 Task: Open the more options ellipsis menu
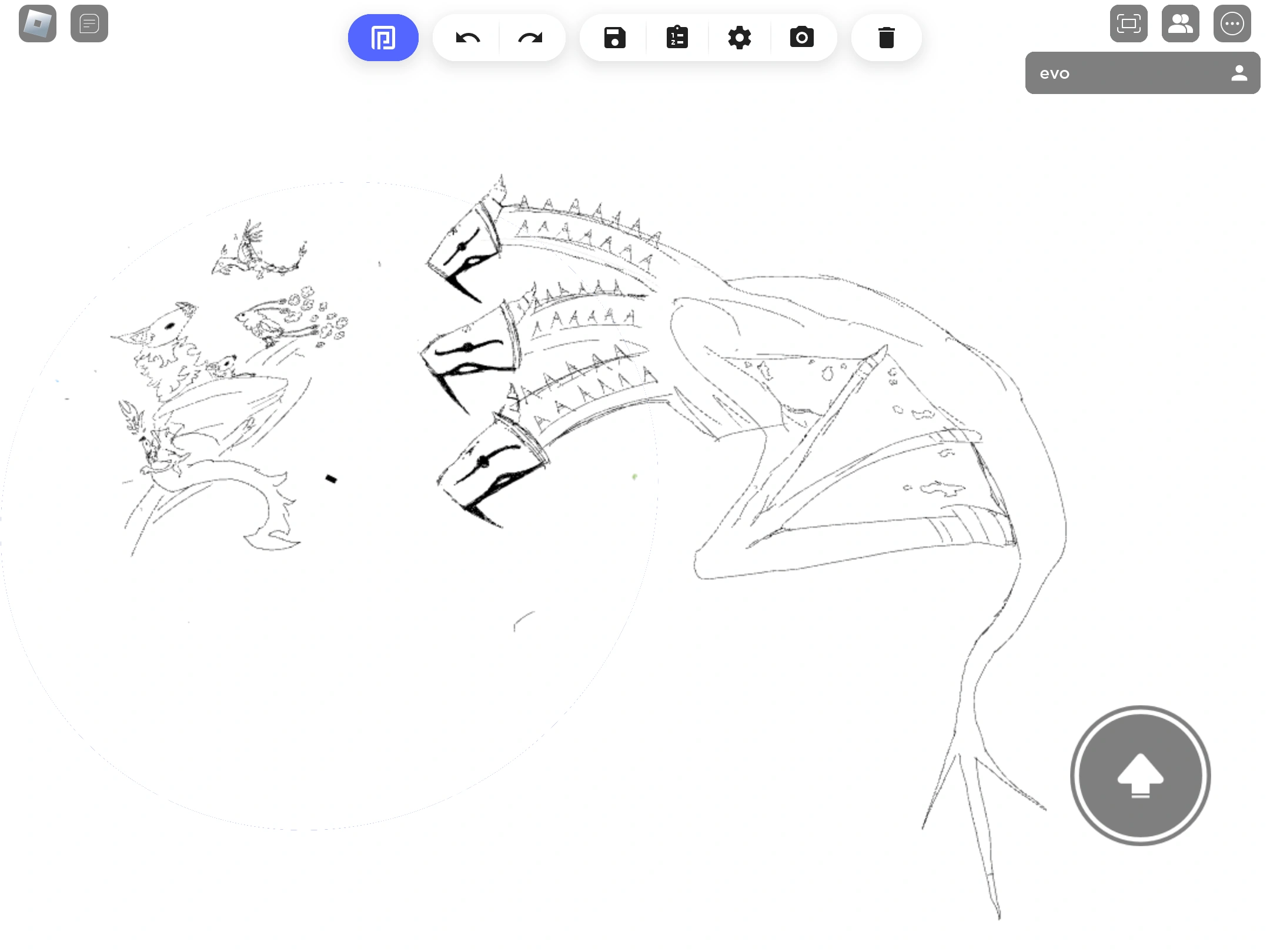coord(1232,24)
